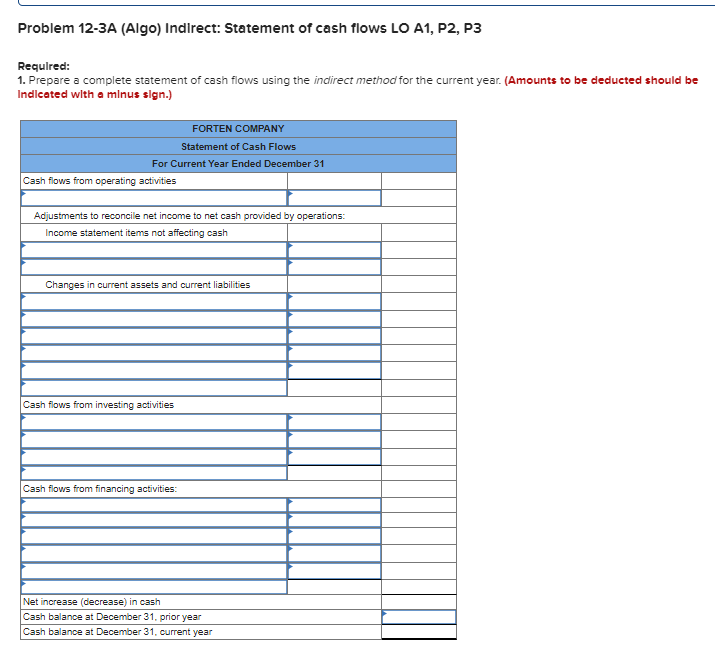
Task: Open first label dropdown under 'Changes in current assets' heading
Action: [x=154, y=301]
